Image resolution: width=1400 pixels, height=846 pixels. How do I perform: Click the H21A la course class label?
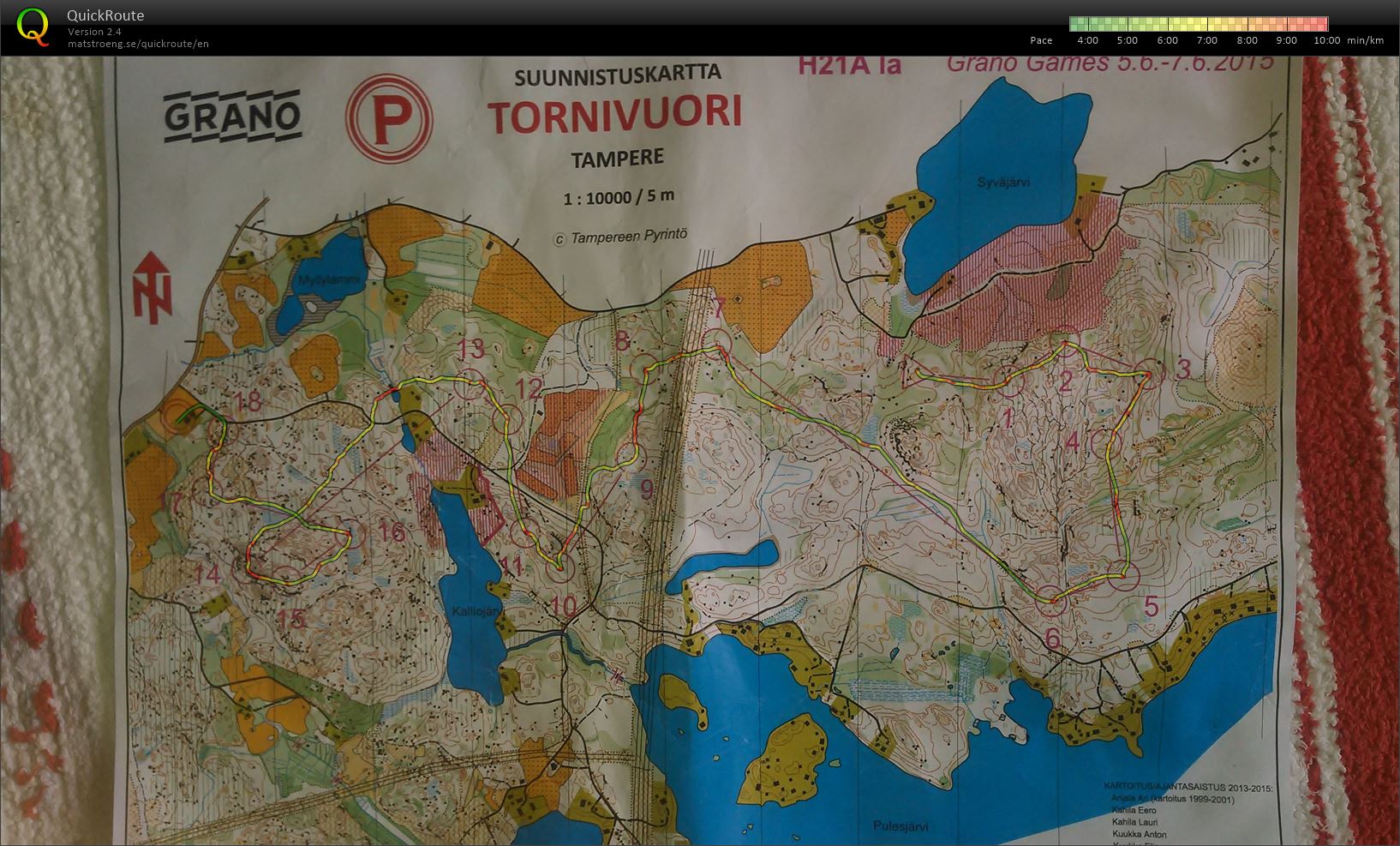coord(849,66)
